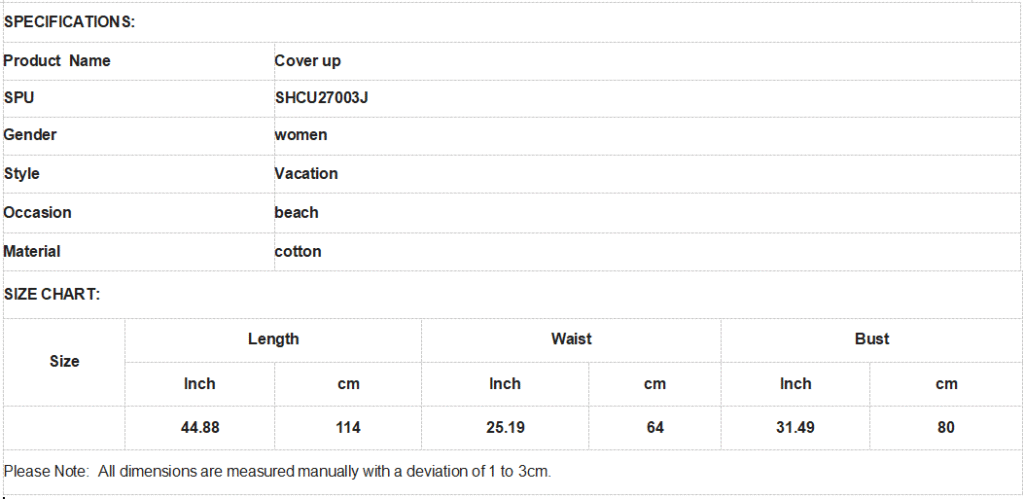1024x499 pixels.
Task: Click the Gender label cell
Action: pos(138,135)
